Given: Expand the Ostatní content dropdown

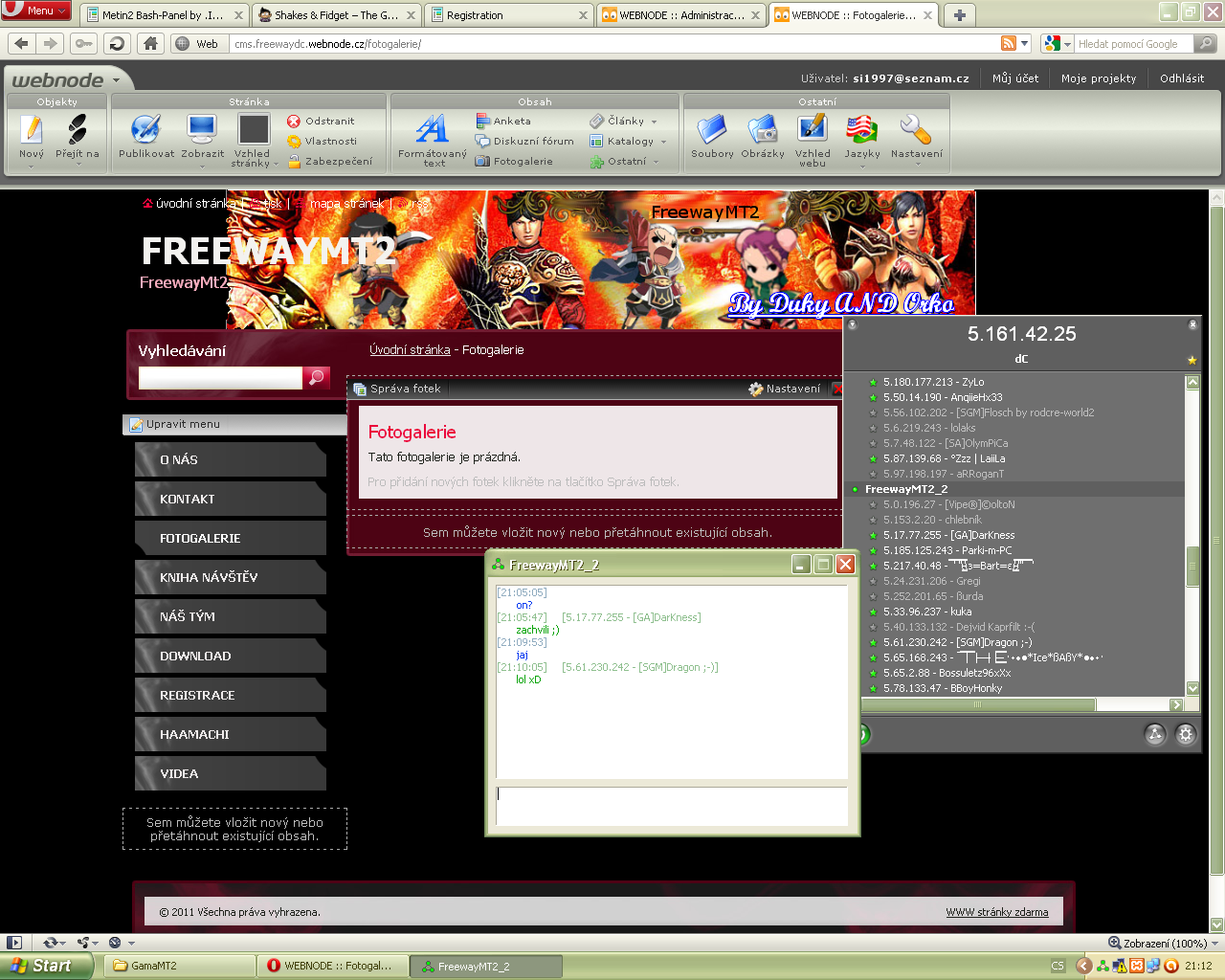Looking at the screenshot, I should 656,162.
